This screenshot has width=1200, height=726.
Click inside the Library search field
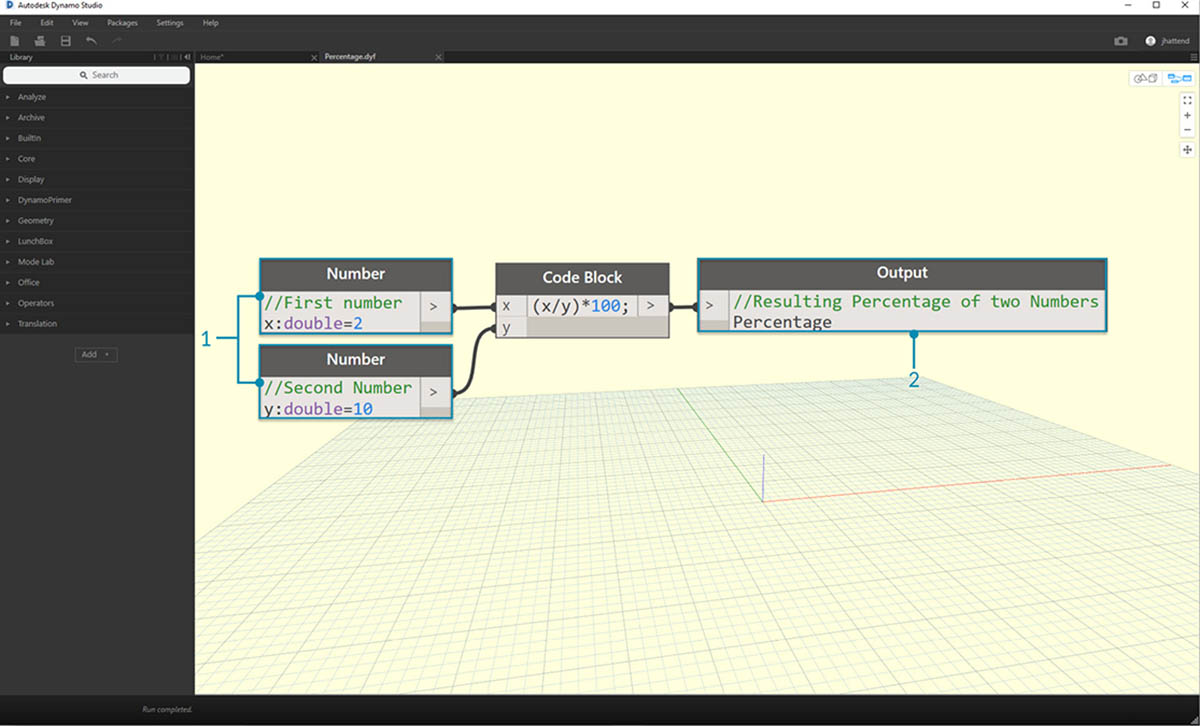pyautogui.click(x=96, y=74)
